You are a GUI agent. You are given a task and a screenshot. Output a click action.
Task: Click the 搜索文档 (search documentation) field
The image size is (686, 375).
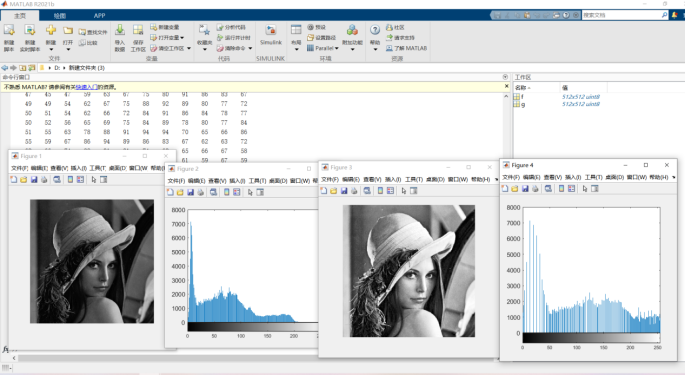[x=622, y=15]
